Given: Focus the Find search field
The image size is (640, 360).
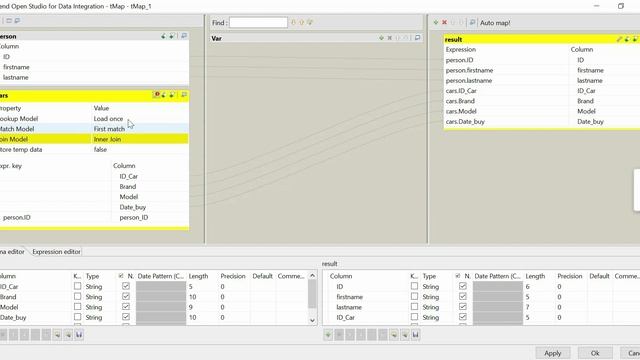Looking at the screenshot, I should click(x=258, y=23).
